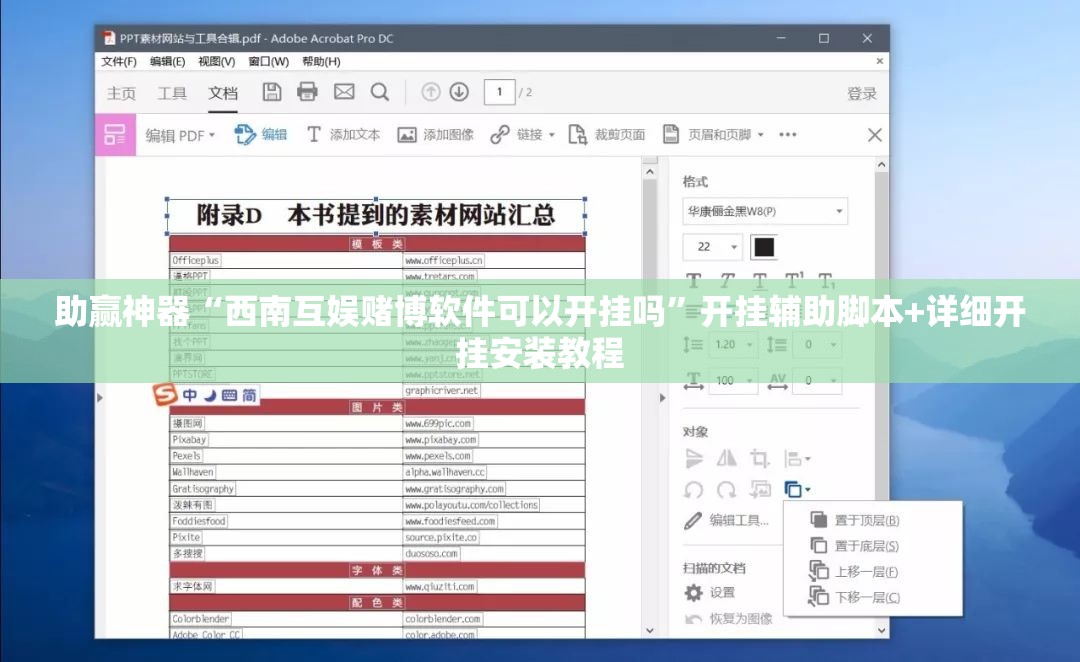Open the more options ellipsis in edit toolbar
The image size is (1080, 662).
click(x=787, y=134)
